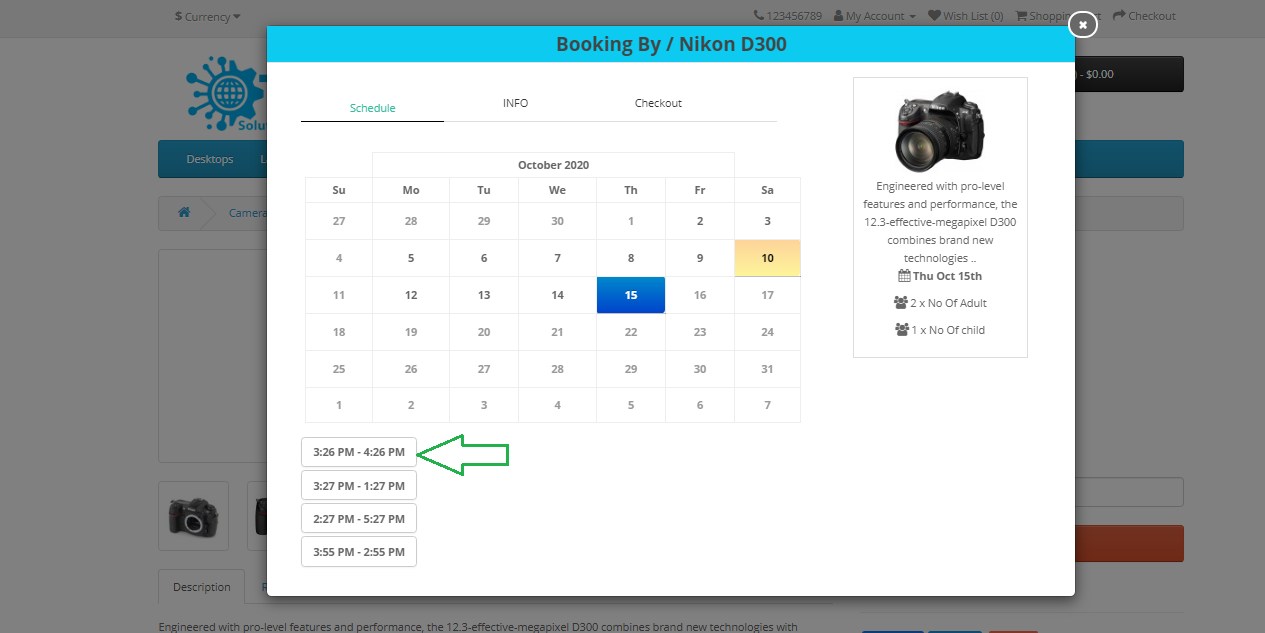Select October 9 on the calendar
This screenshot has height=633, width=1265.
pyautogui.click(x=700, y=258)
